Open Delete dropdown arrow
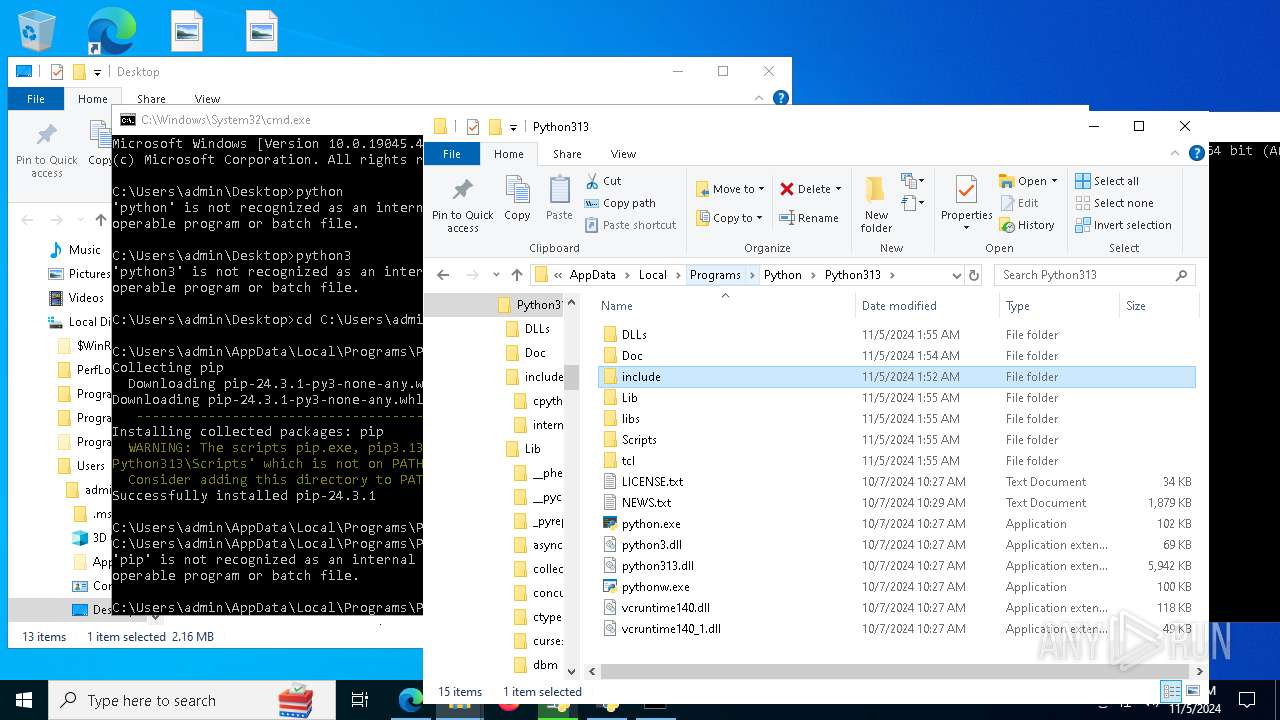Screen dimensions: 1280x720 (838, 189)
